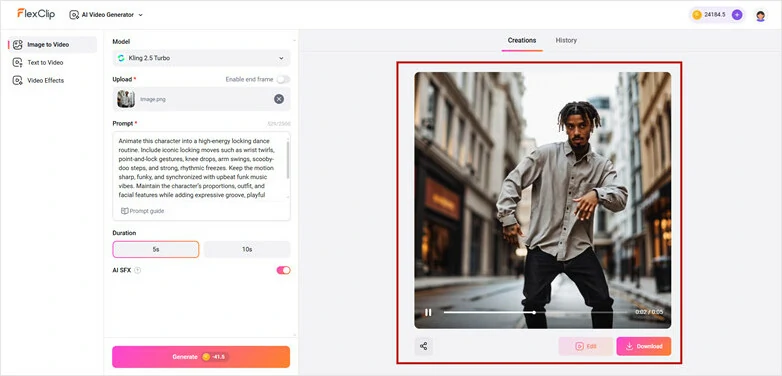
Task: Click the FlexClip logo
Action: 36,14
